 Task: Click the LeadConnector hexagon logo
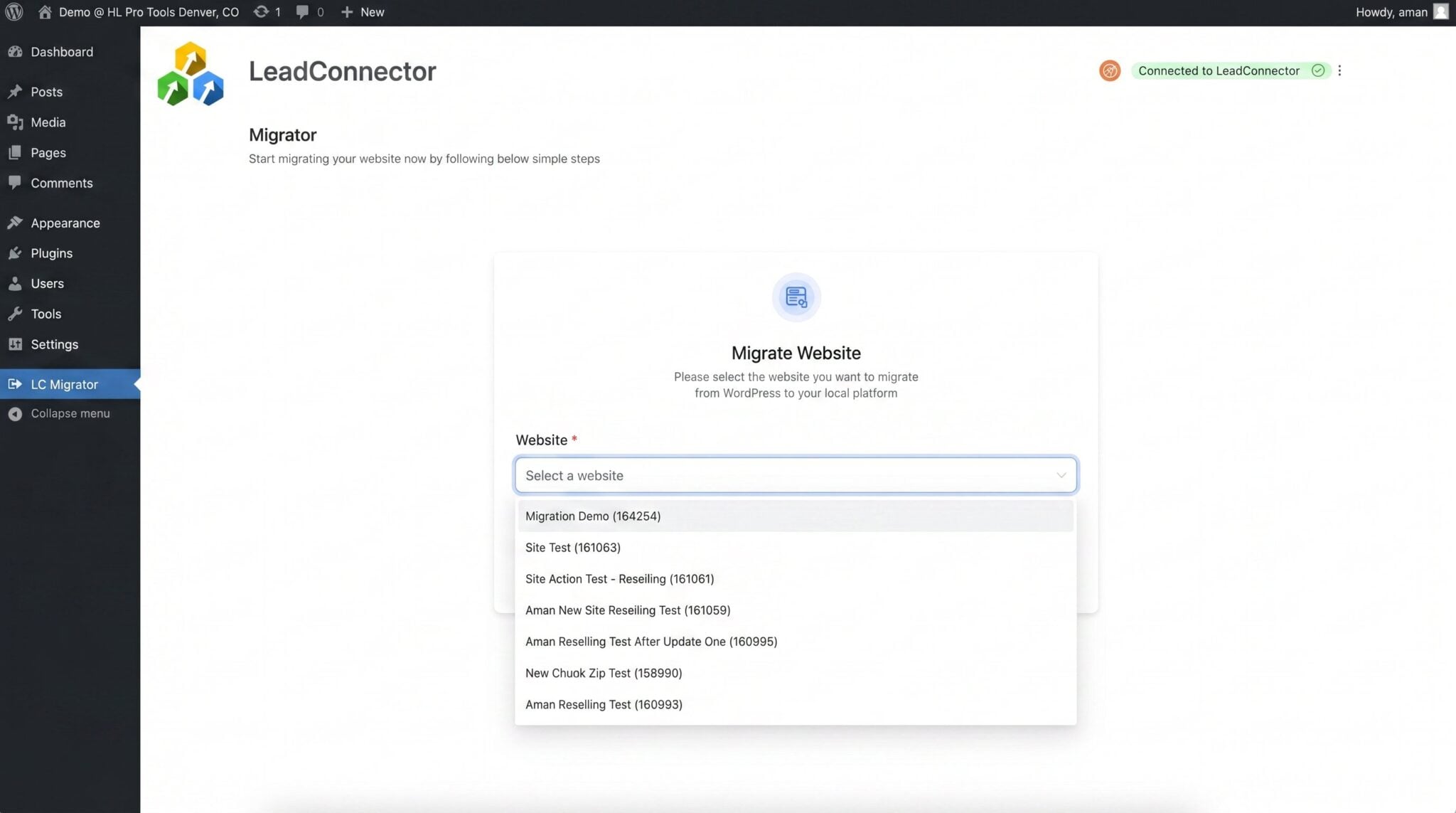click(x=191, y=73)
